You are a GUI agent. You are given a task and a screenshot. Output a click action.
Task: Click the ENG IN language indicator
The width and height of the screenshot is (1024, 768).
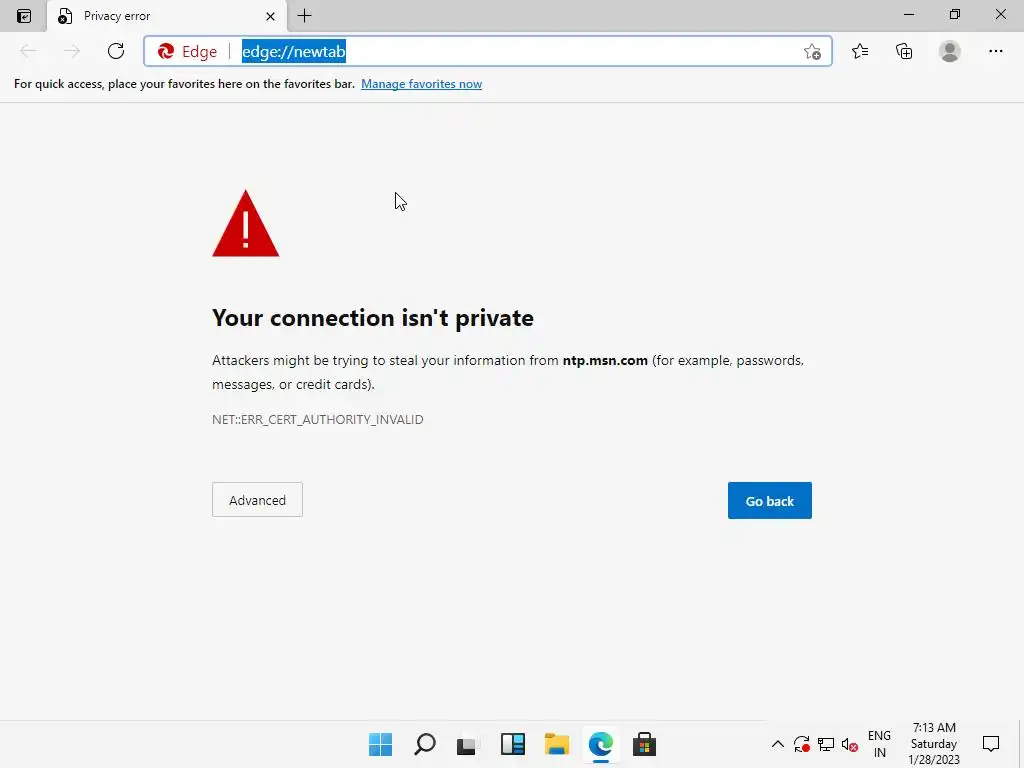point(879,744)
